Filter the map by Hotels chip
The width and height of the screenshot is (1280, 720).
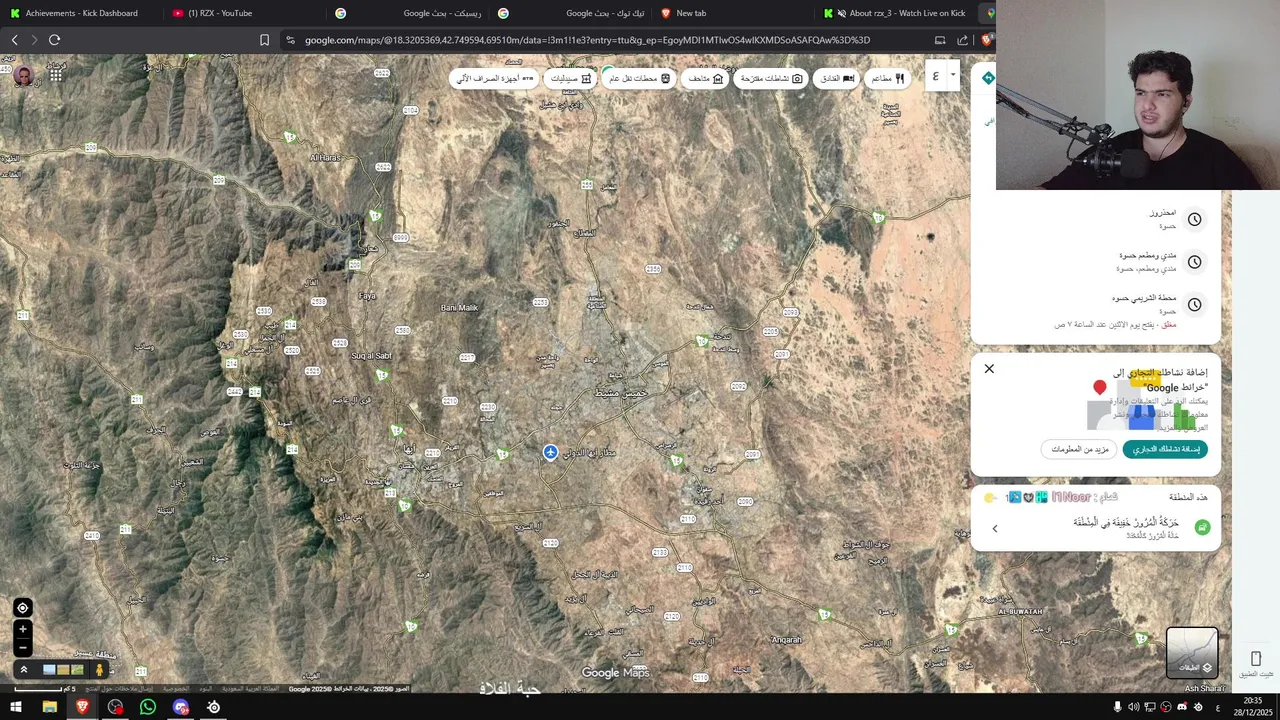coord(837,78)
